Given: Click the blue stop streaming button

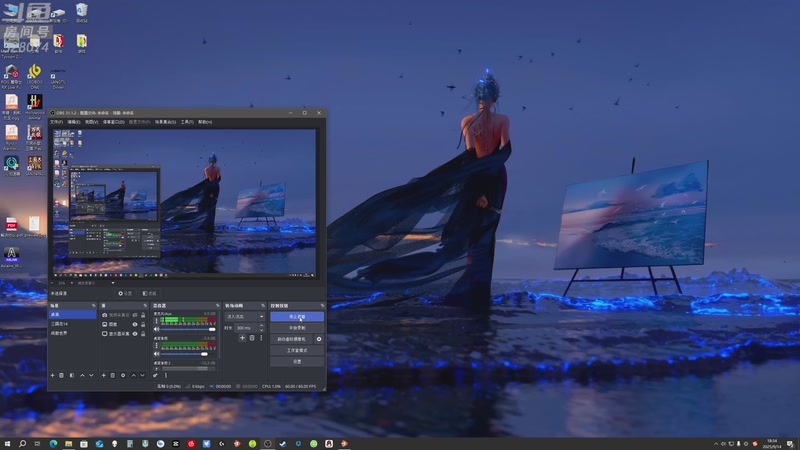Looking at the screenshot, I should tap(297, 317).
